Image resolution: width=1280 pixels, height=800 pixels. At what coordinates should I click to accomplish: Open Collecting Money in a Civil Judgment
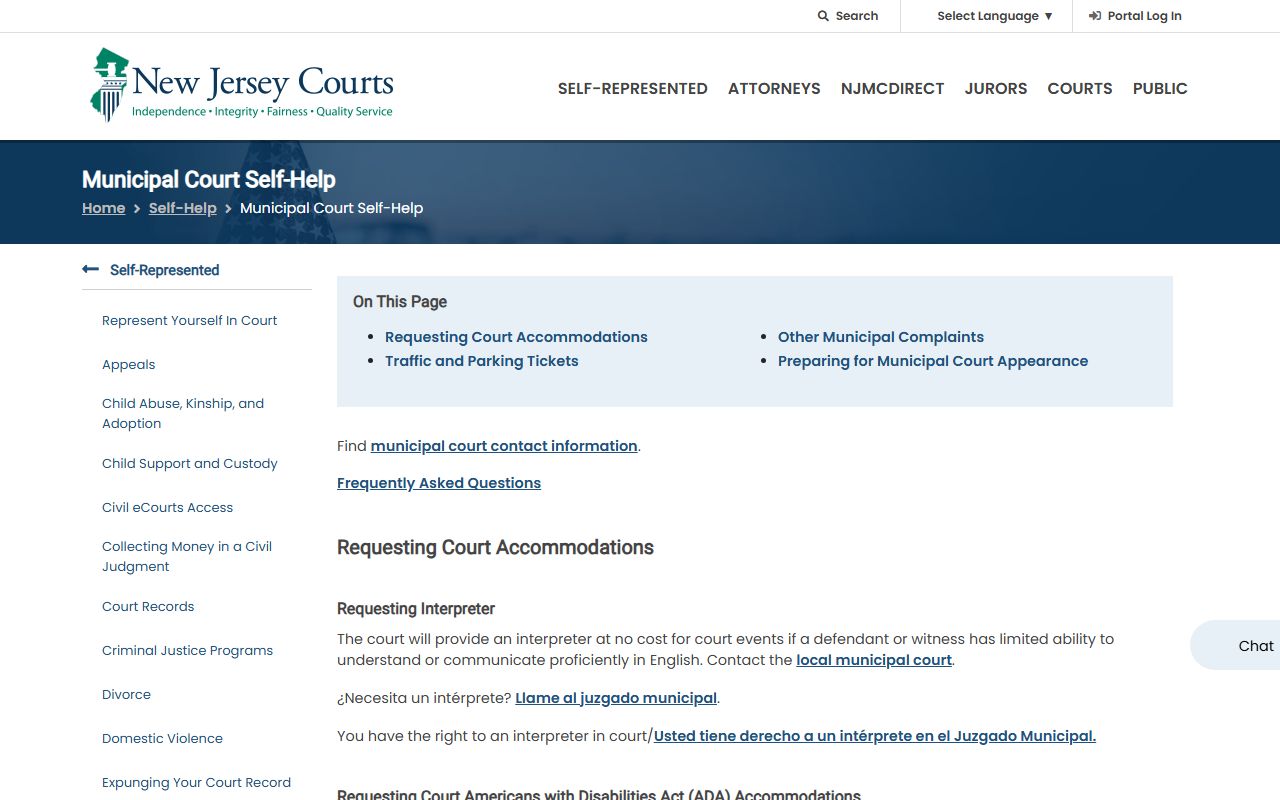coord(187,556)
